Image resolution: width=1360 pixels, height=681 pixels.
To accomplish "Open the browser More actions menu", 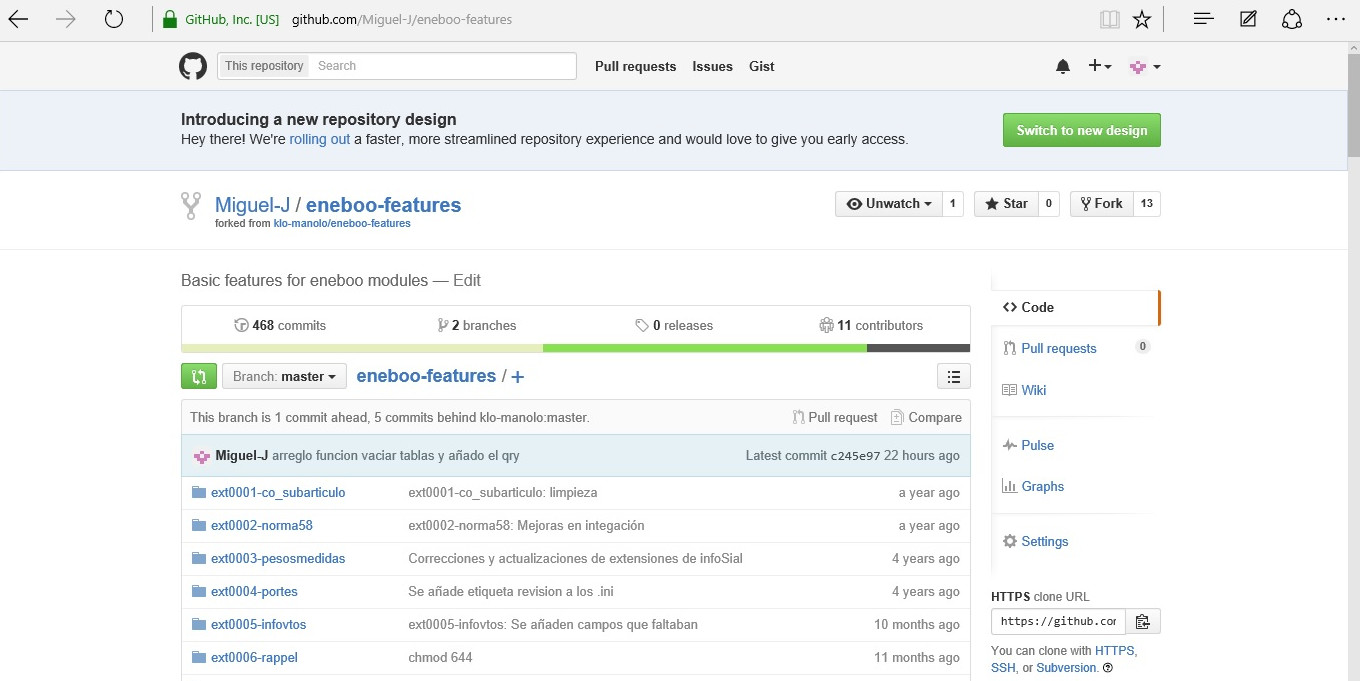I will (x=1336, y=19).
